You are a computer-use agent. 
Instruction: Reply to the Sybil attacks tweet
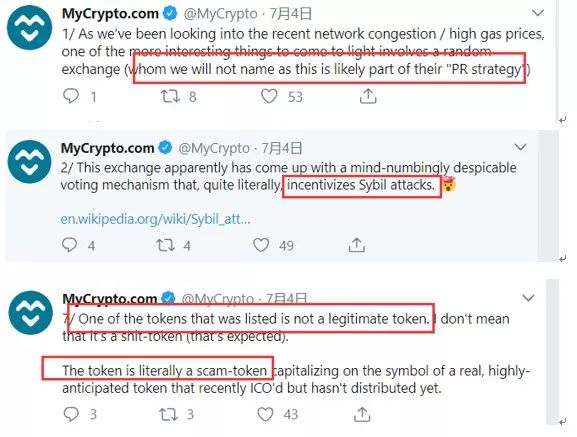pos(69,245)
